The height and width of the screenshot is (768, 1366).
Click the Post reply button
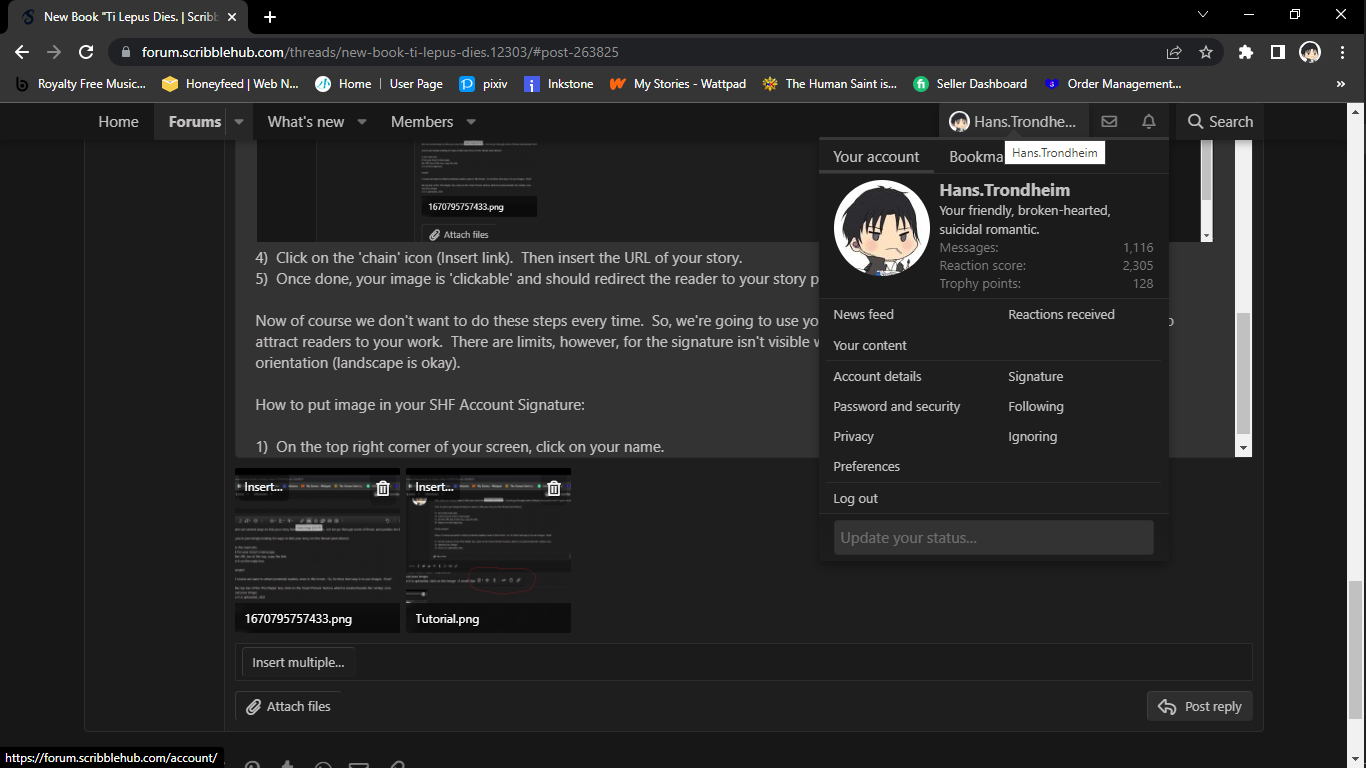(x=1199, y=707)
